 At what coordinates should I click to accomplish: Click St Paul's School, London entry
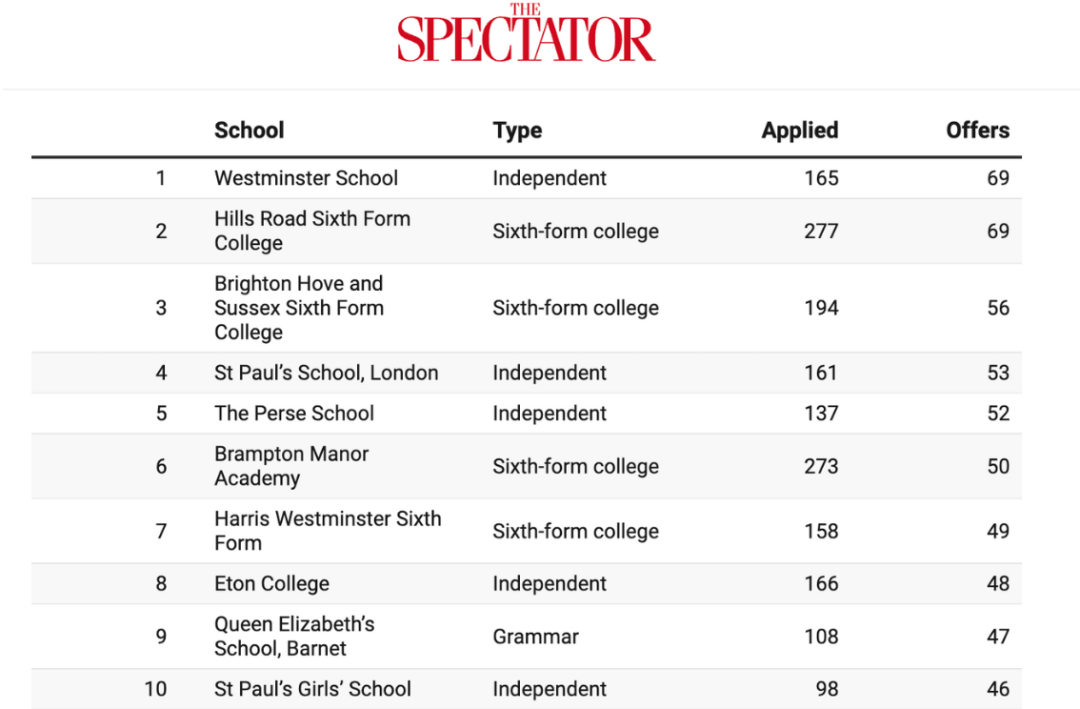(326, 373)
